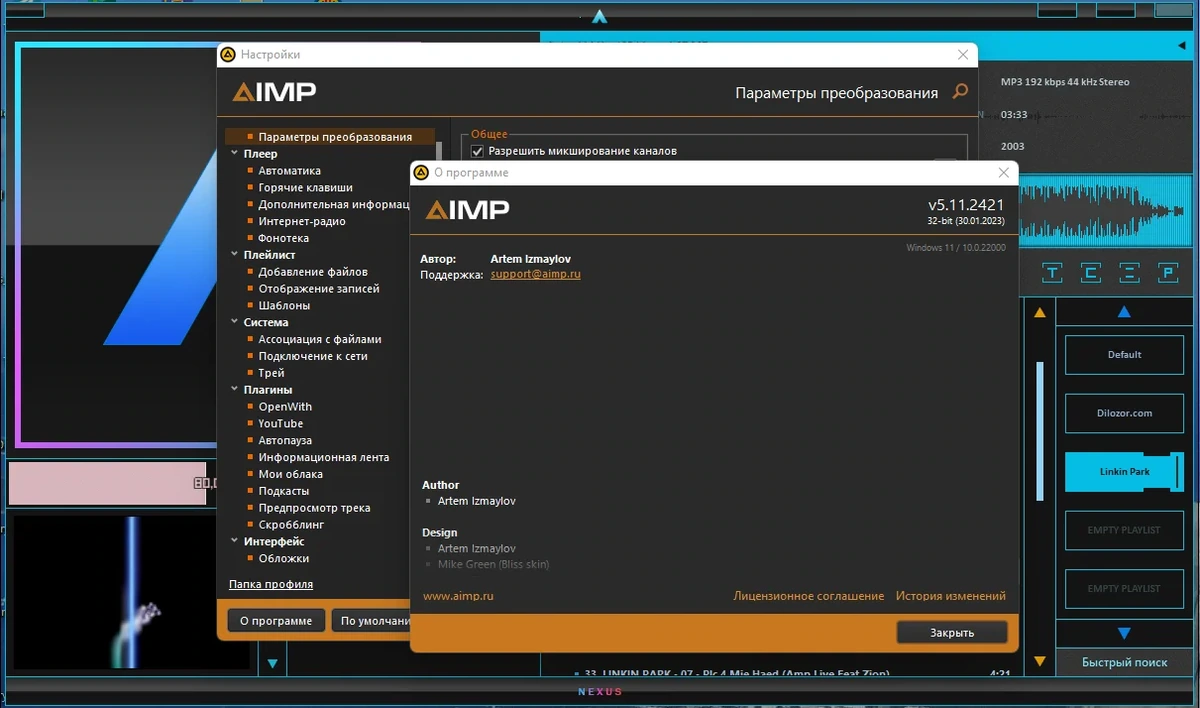Click the support@aimp.ru email link

pos(535,274)
